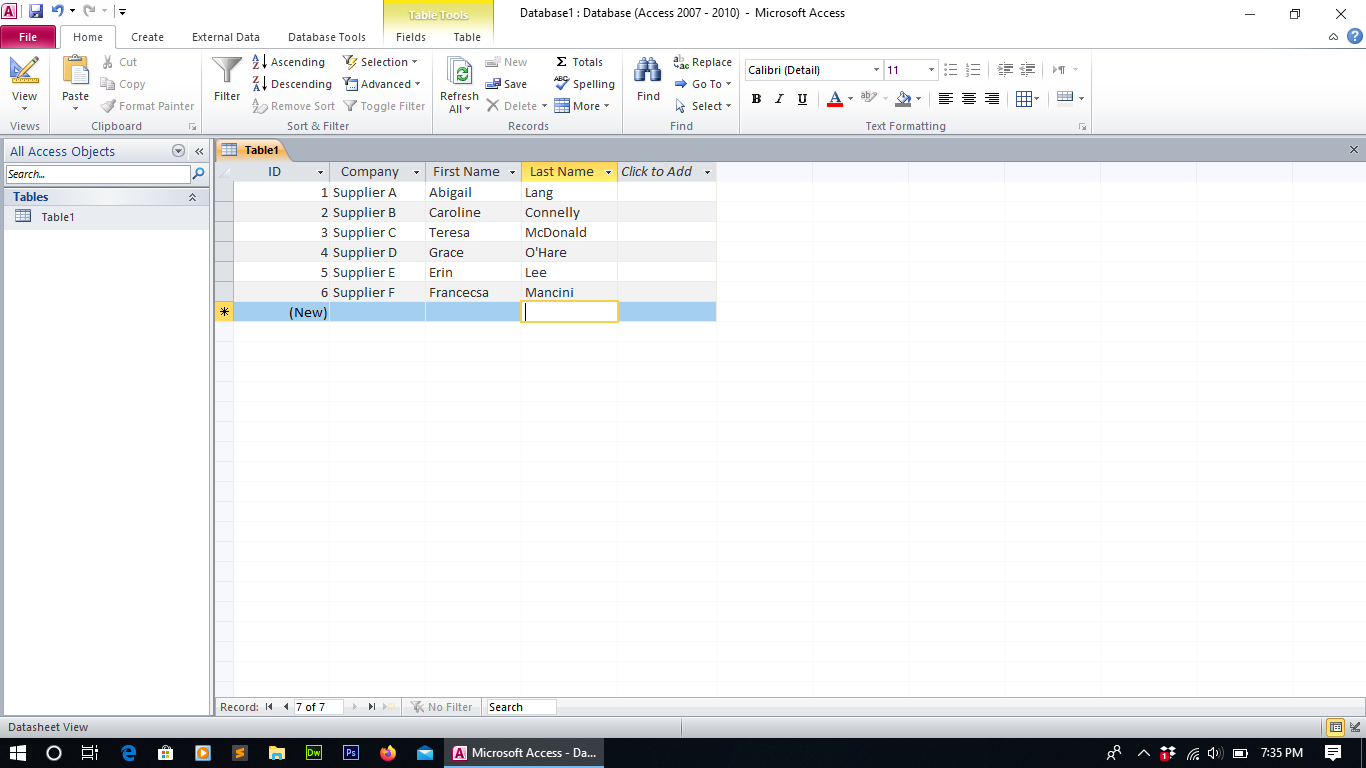
Task: Collapse the Tables group
Action: tap(192, 197)
